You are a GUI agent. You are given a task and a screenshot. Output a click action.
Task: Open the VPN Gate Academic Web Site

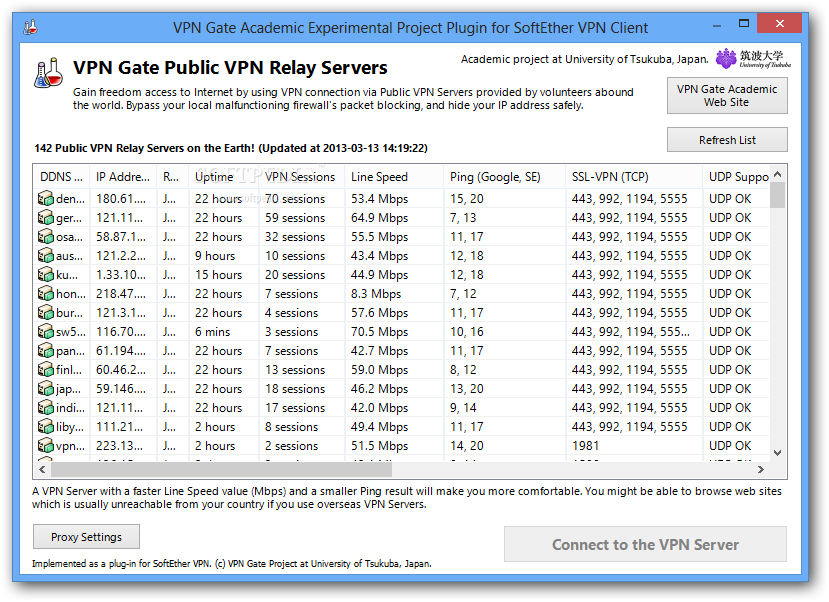(727, 95)
